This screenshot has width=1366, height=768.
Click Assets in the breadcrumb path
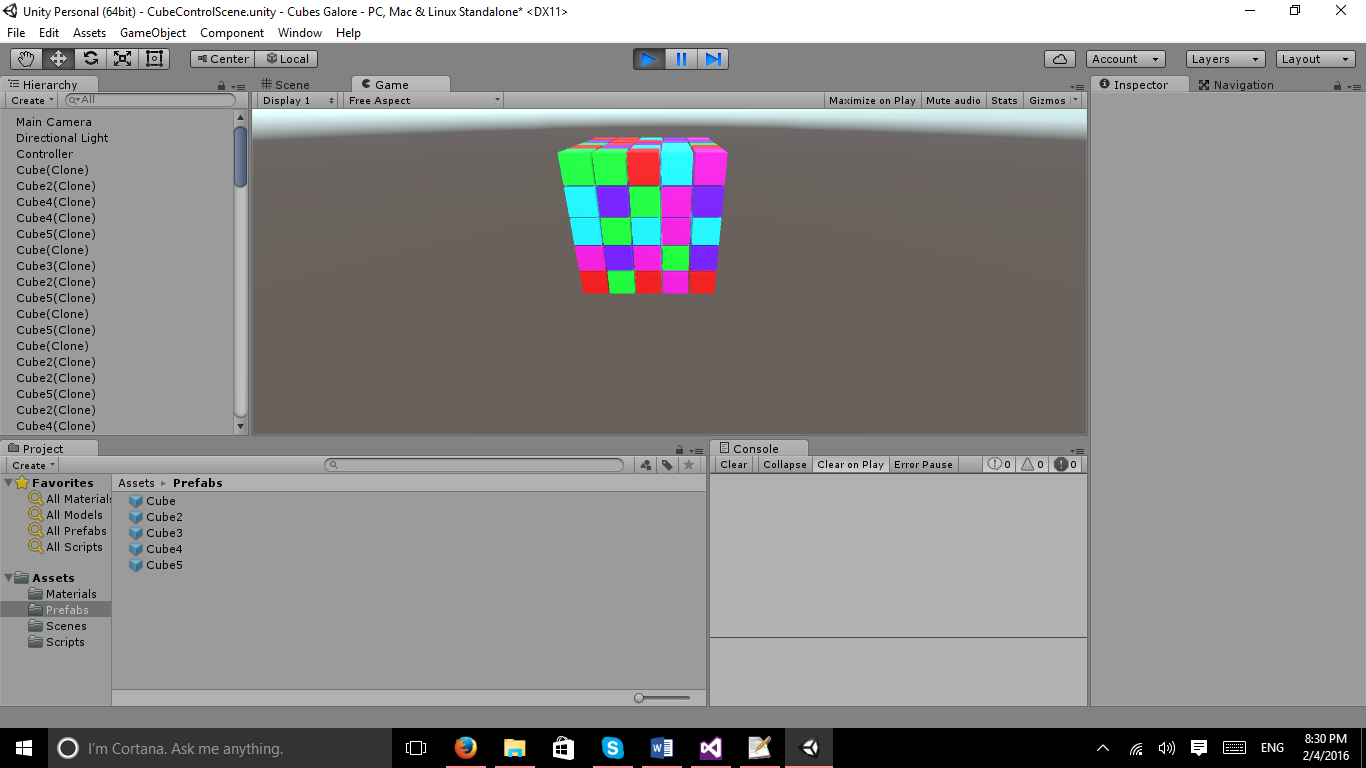point(136,483)
